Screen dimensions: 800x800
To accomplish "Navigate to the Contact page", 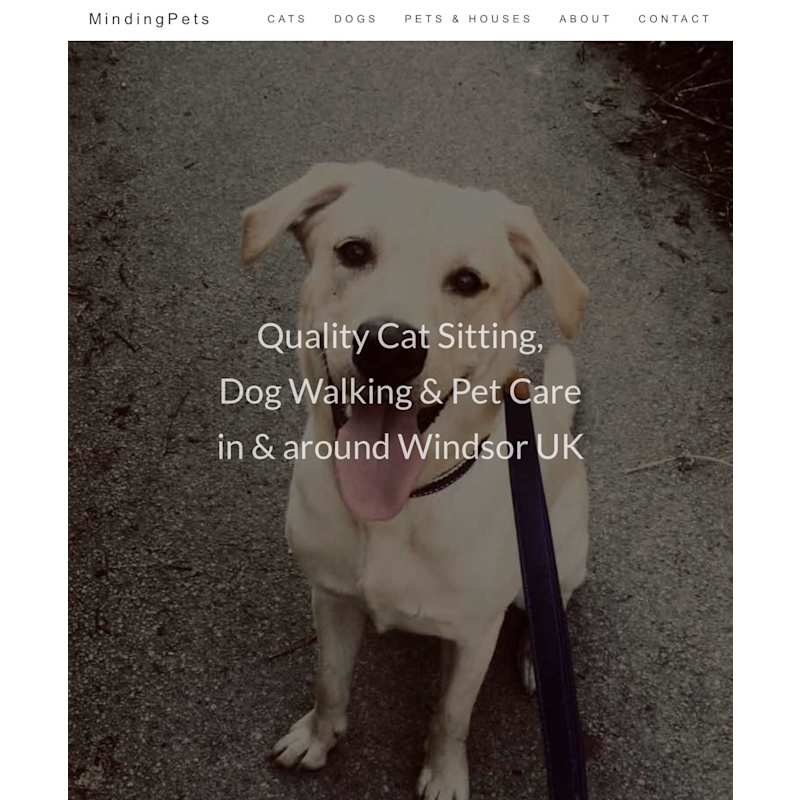I will click(x=674, y=19).
